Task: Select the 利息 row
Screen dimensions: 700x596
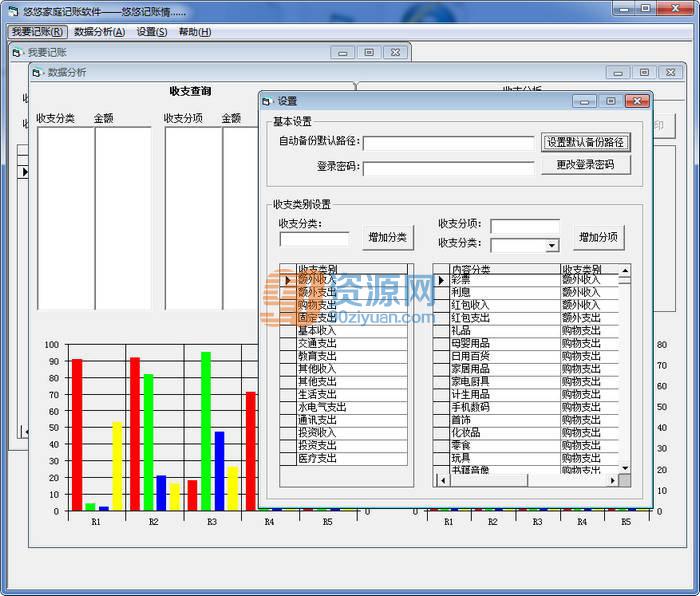Action: coord(526,292)
